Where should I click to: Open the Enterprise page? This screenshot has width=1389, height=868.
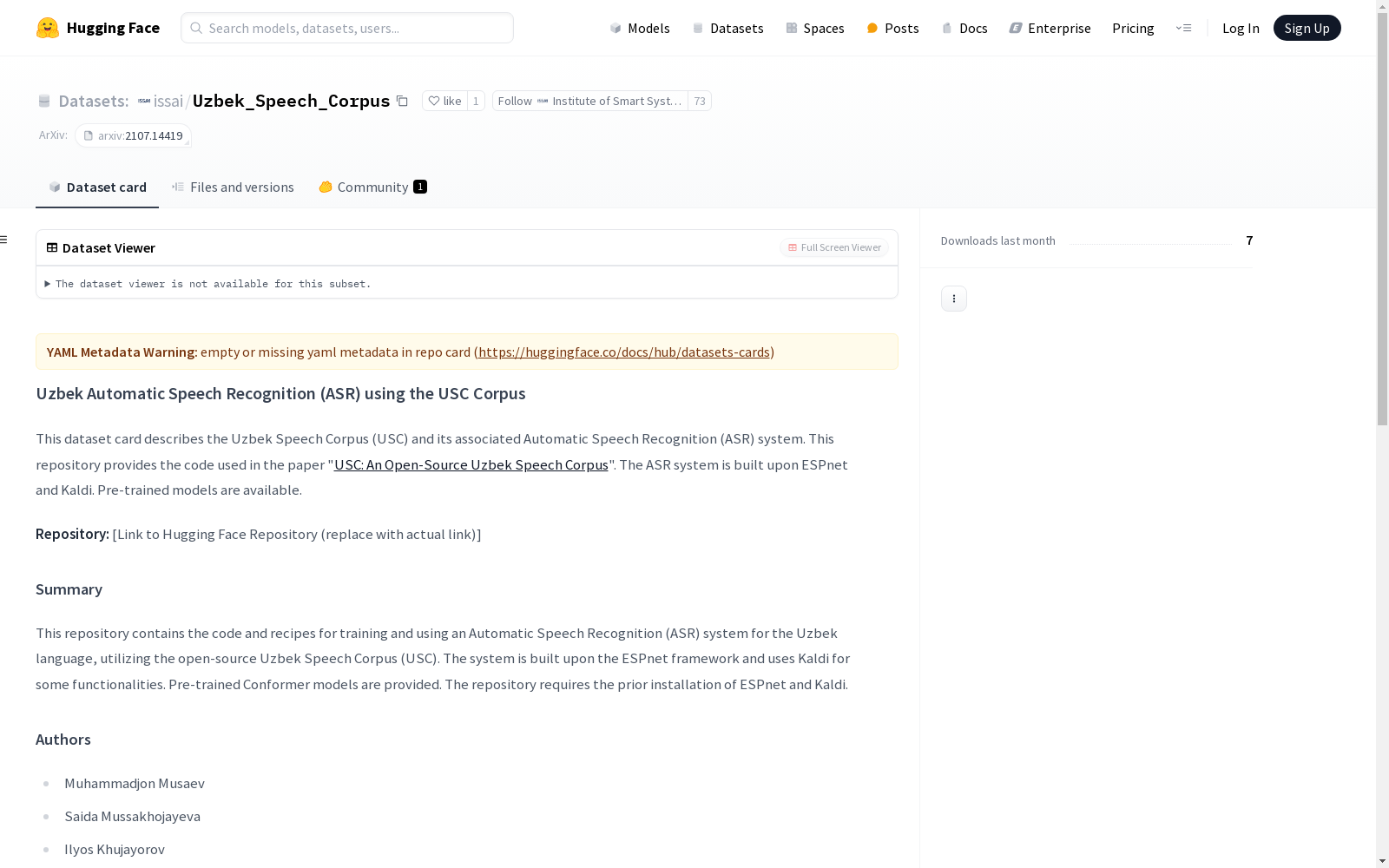pos(1050,28)
